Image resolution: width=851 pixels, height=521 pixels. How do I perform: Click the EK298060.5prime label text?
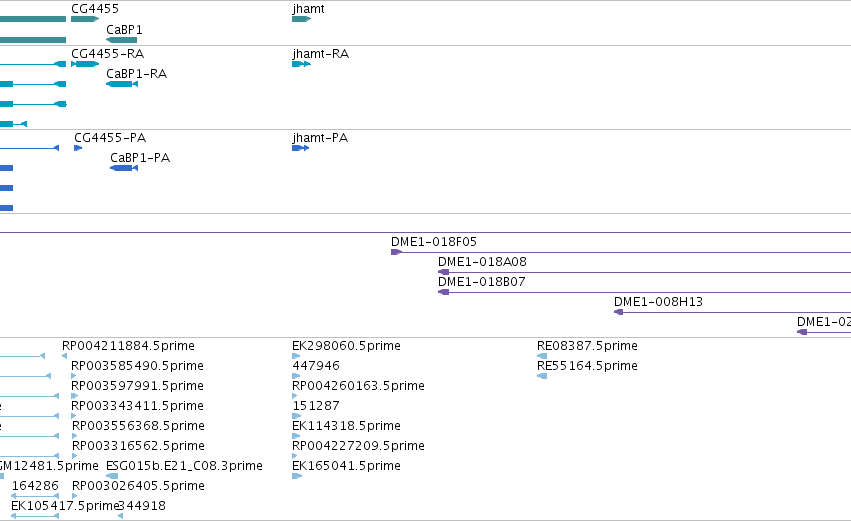(x=346, y=346)
